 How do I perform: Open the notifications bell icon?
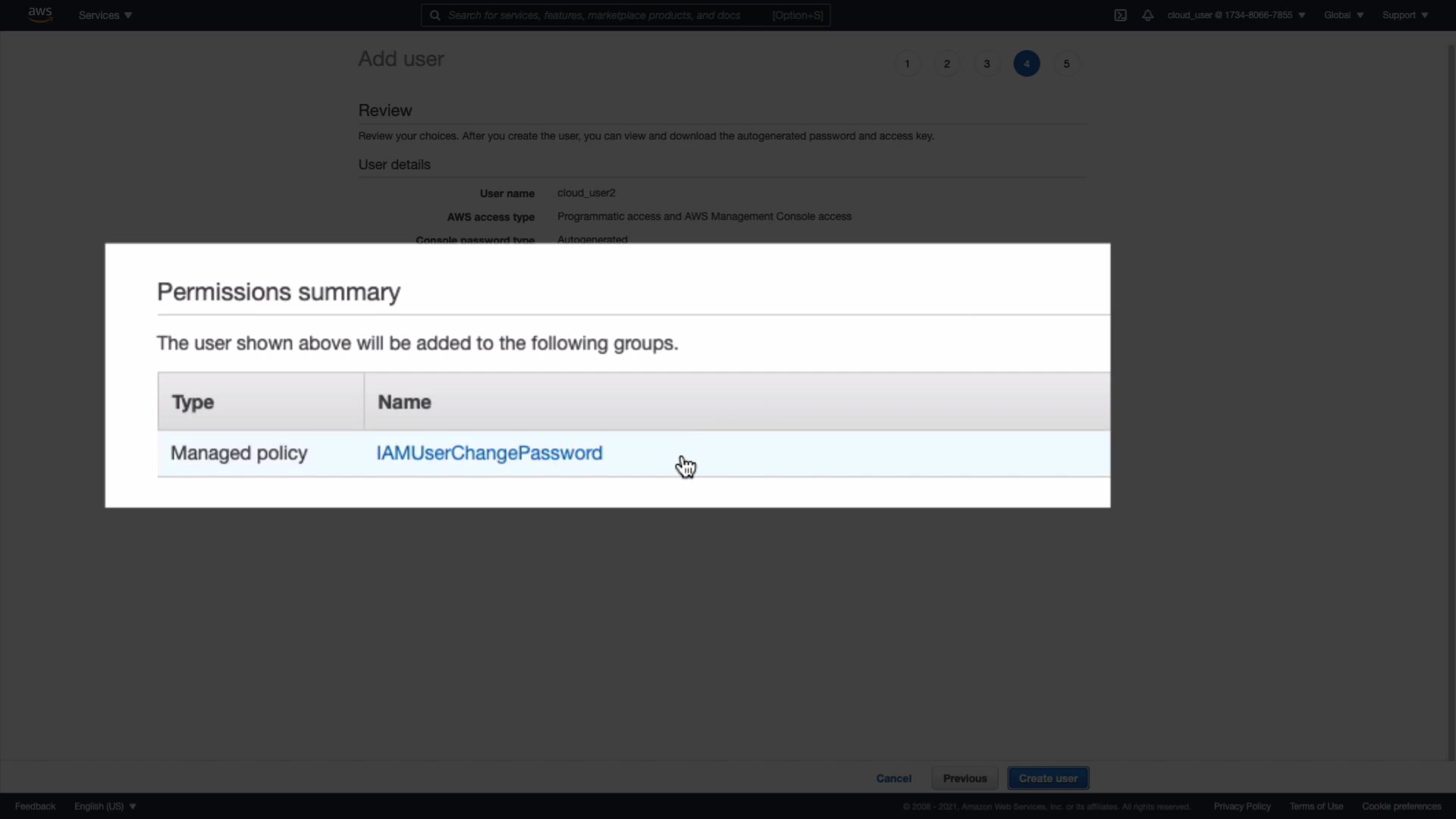[1147, 15]
